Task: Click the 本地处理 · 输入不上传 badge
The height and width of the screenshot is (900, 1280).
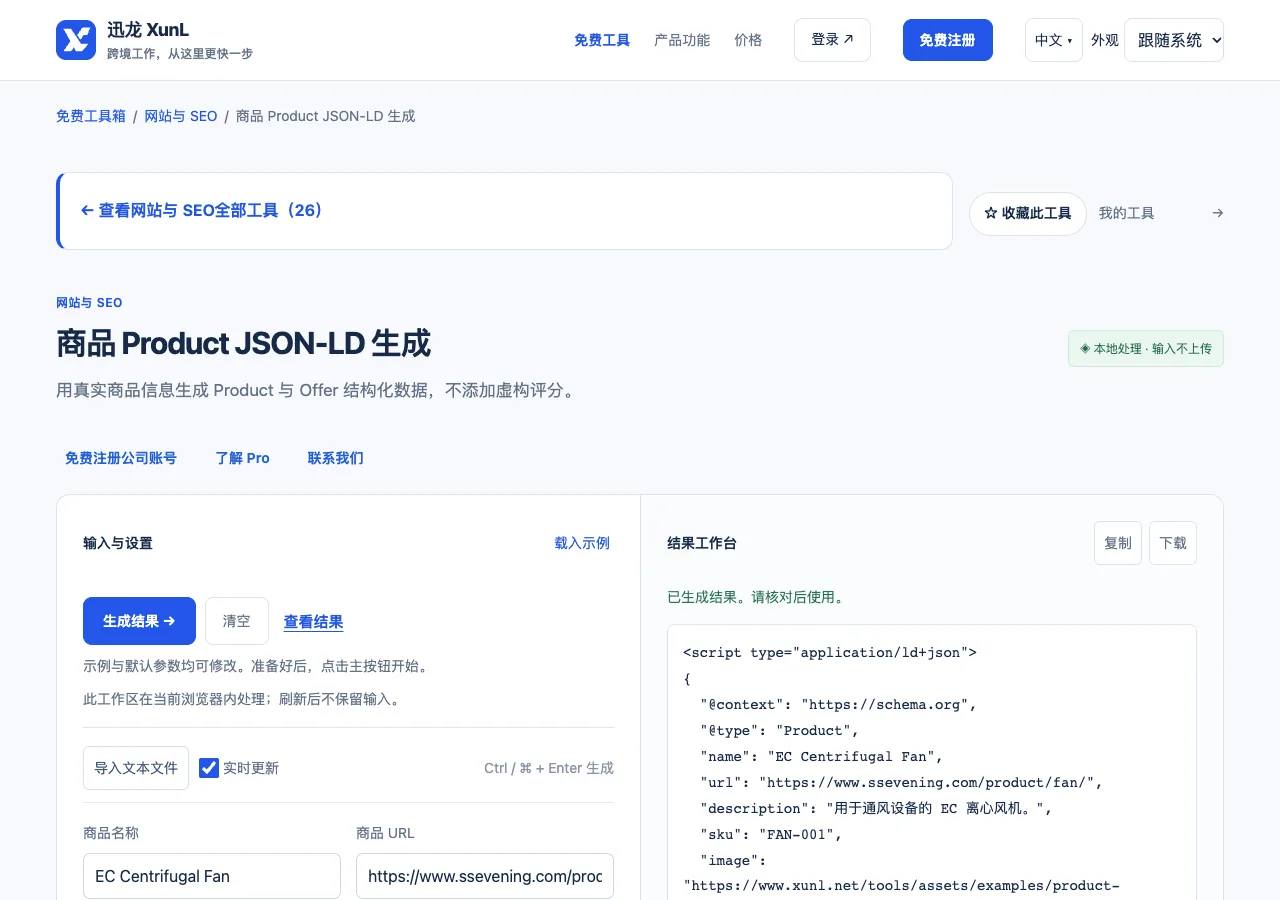Action: pos(1146,349)
